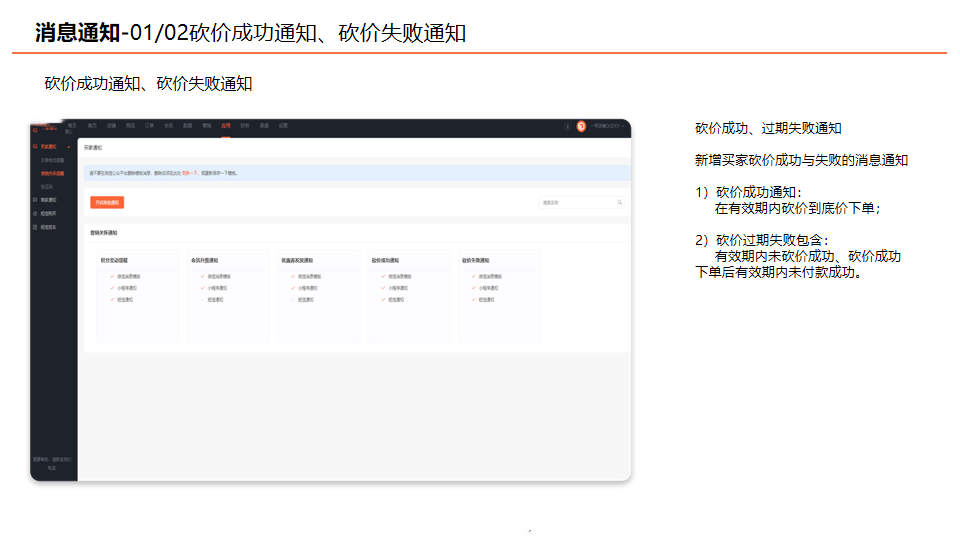Select 营销关怀提醒 in the sidebar submenu

click(x=52, y=174)
